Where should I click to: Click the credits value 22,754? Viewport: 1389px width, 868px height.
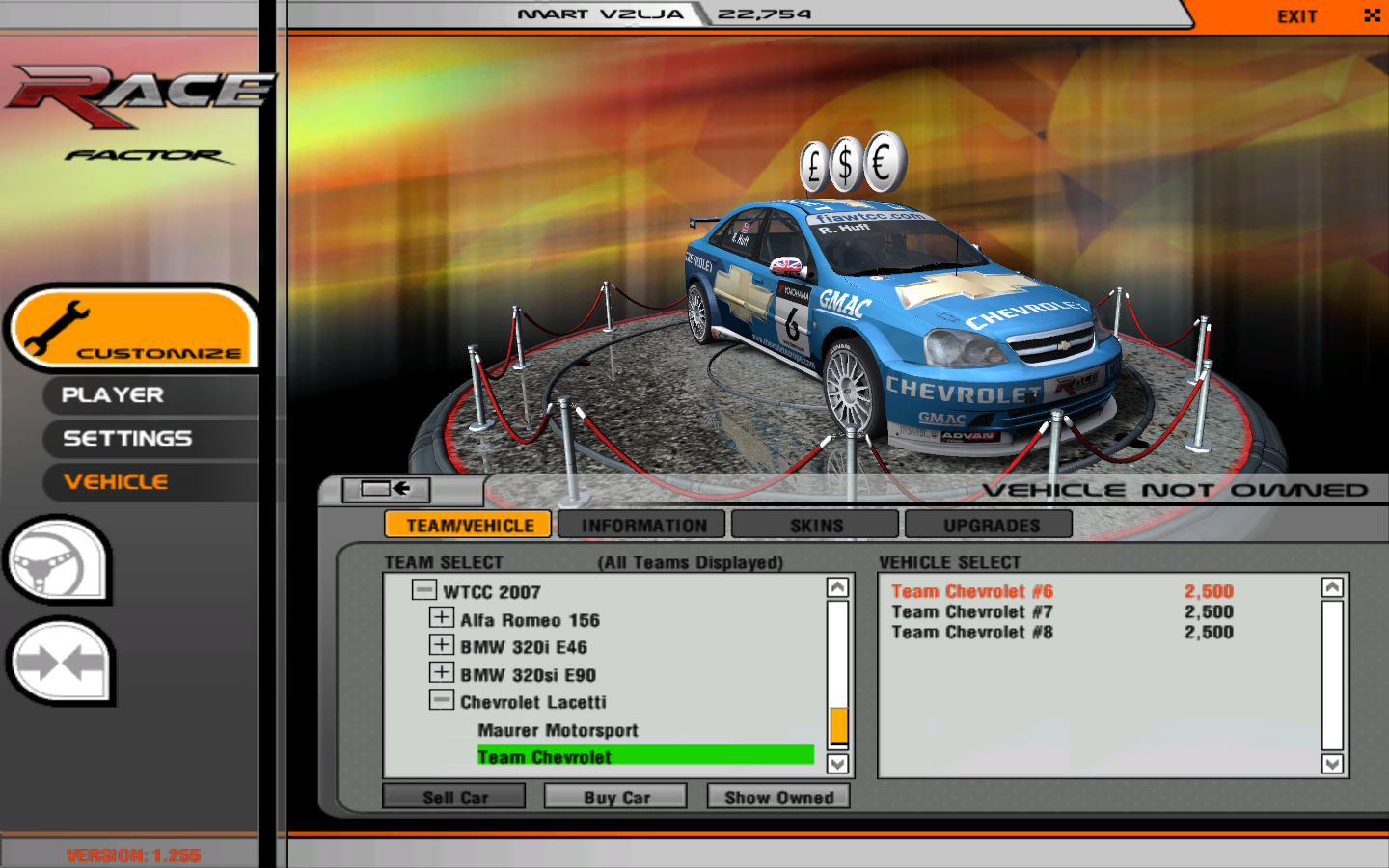[764, 14]
